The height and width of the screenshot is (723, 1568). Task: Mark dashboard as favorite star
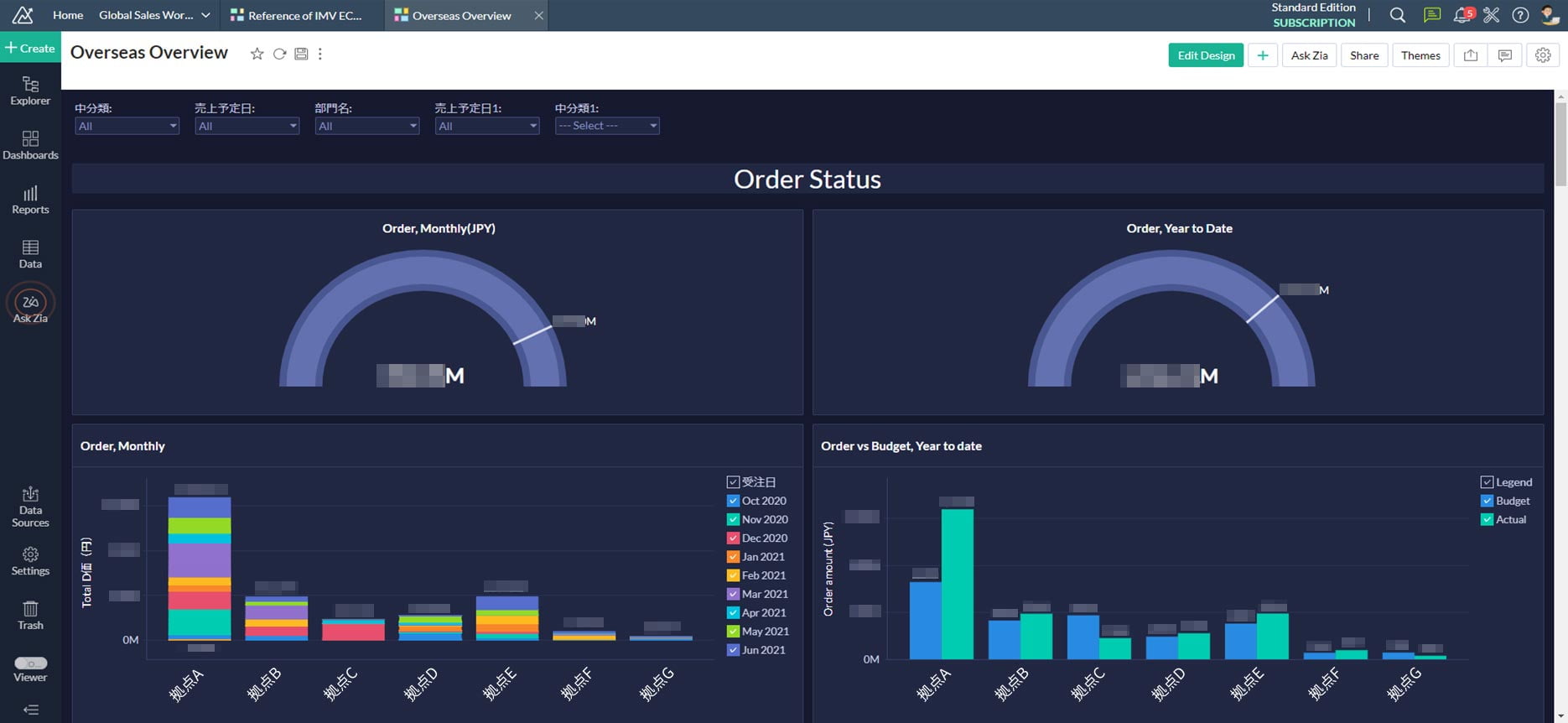[257, 54]
